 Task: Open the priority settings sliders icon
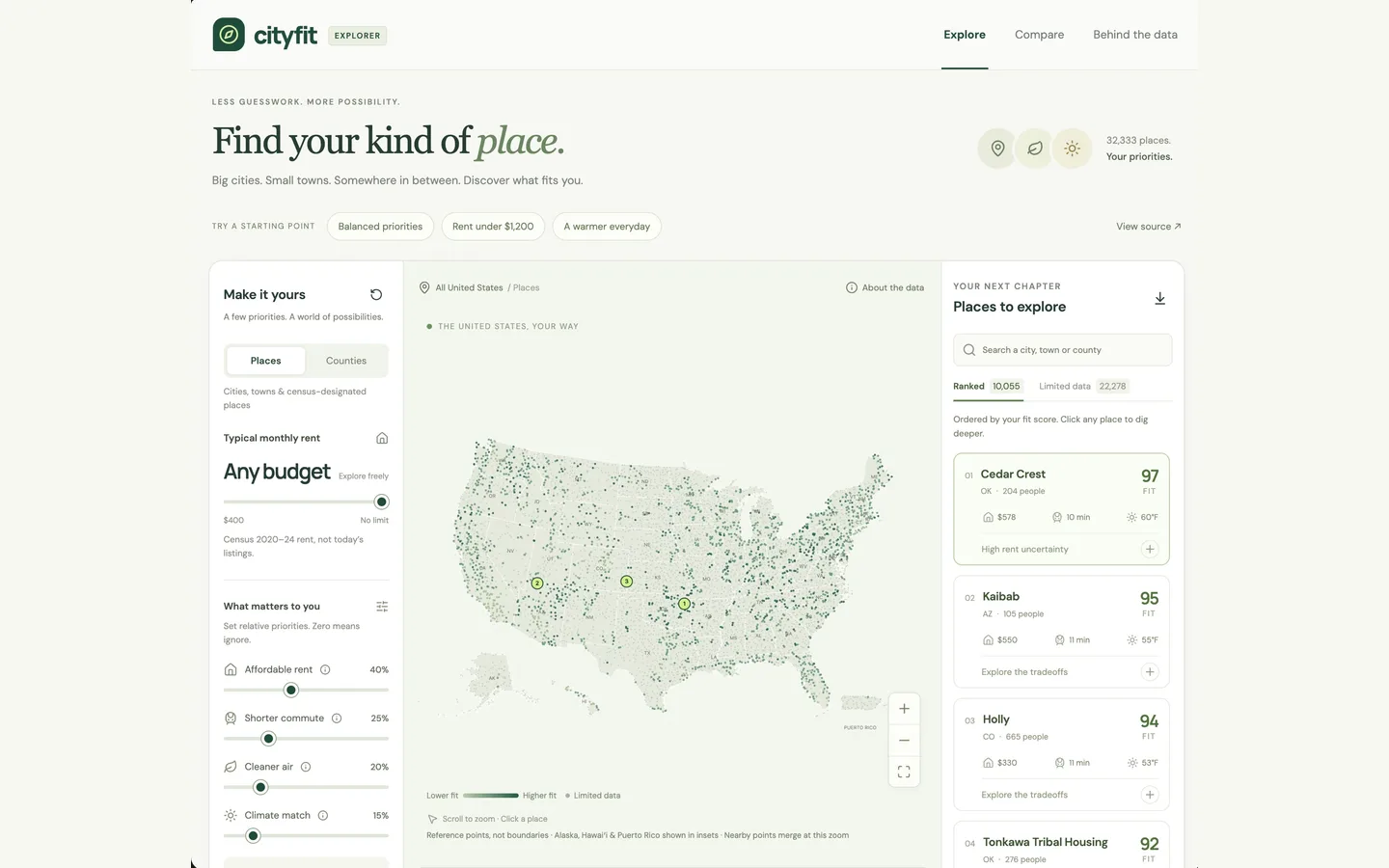(382, 607)
